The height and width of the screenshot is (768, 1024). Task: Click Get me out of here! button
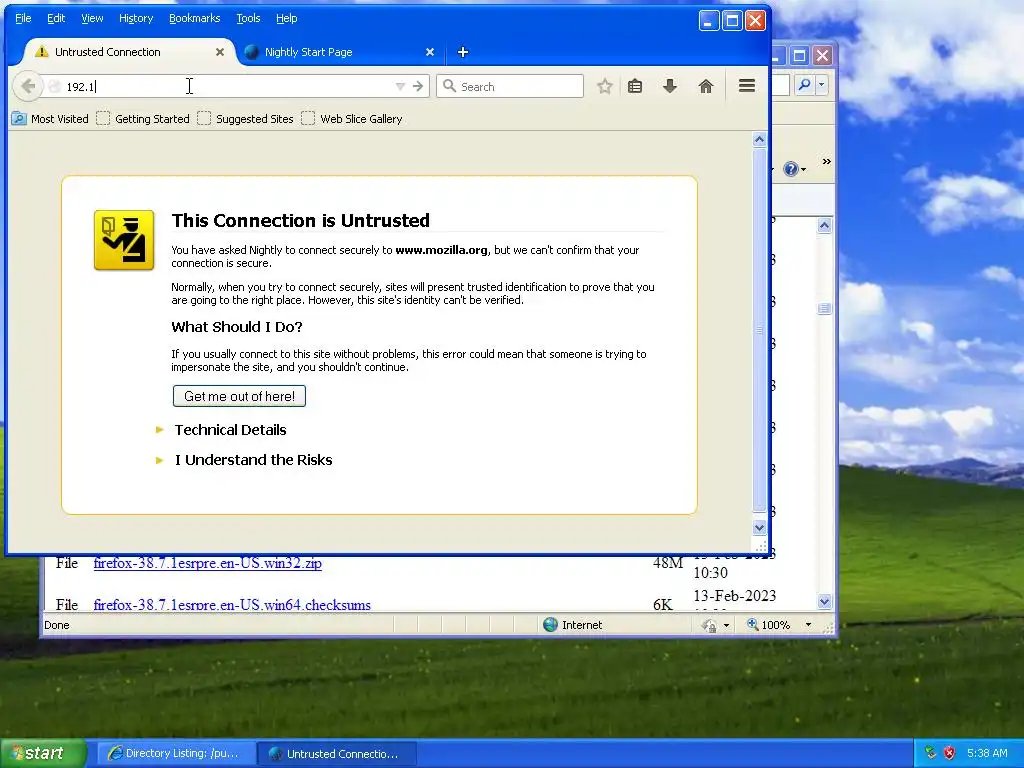coord(239,396)
